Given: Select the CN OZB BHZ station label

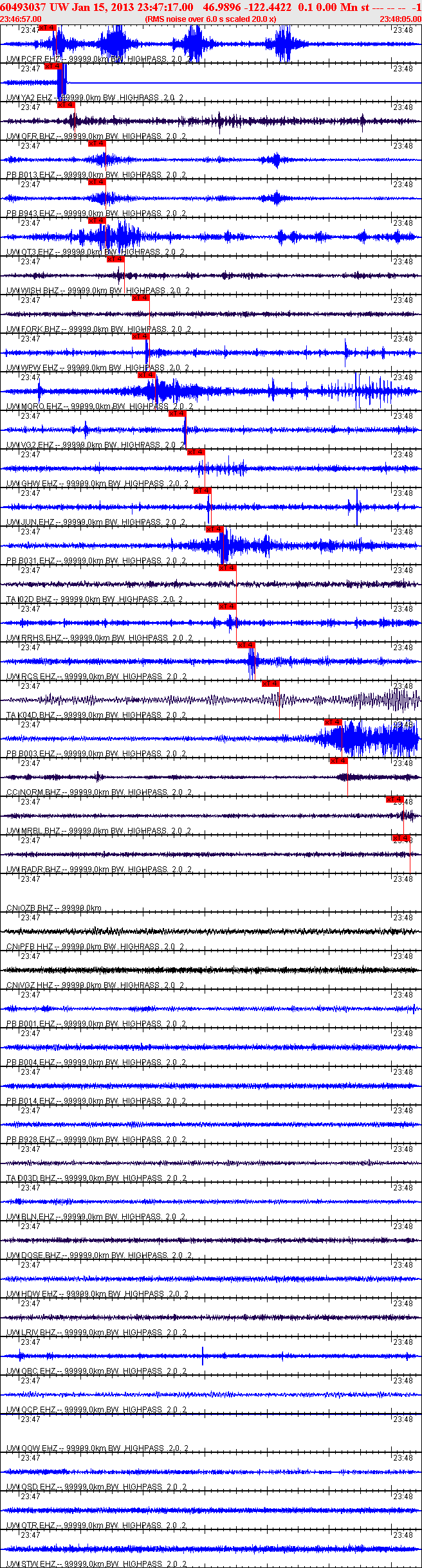Looking at the screenshot, I should 31,908.
